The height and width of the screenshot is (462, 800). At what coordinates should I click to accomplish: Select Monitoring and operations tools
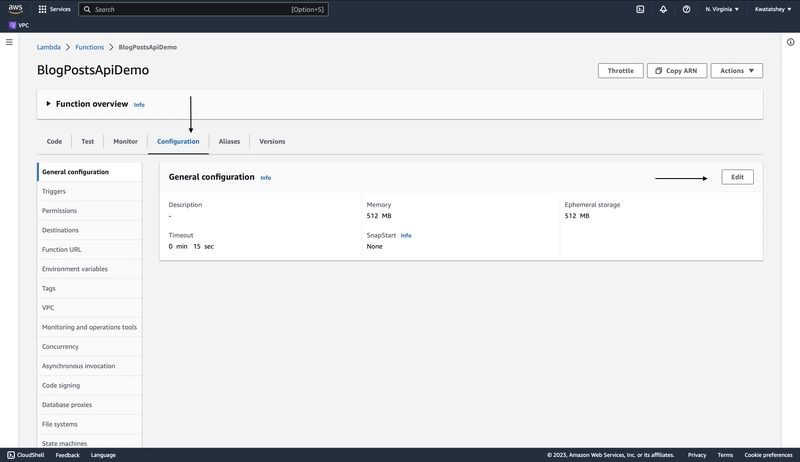point(89,327)
